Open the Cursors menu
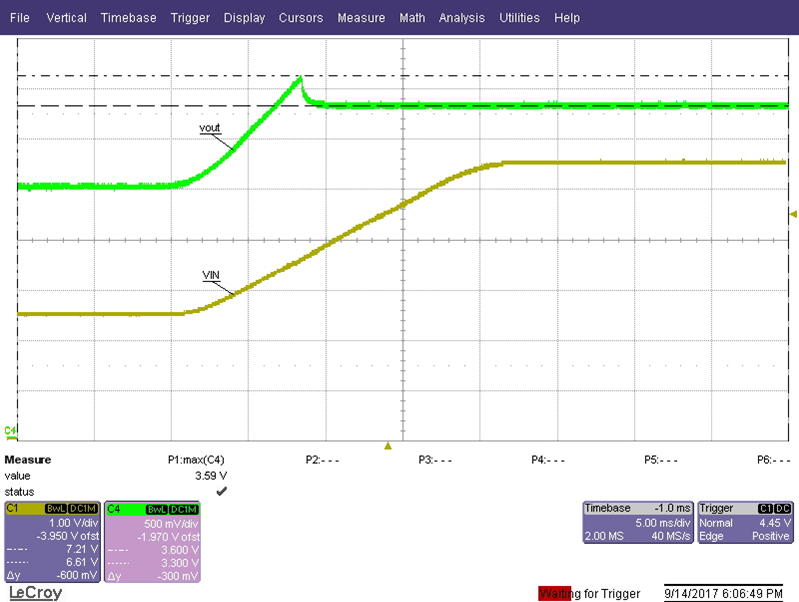This screenshot has height=602, width=799. [301, 18]
